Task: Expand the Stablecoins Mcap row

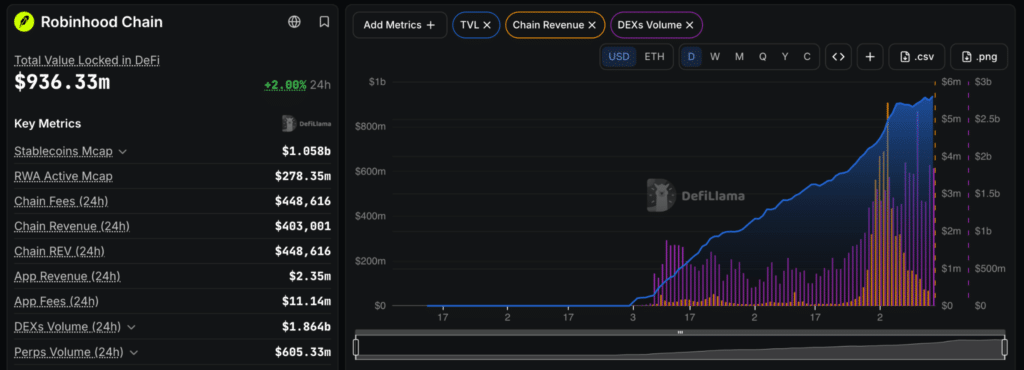Action: (x=123, y=151)
